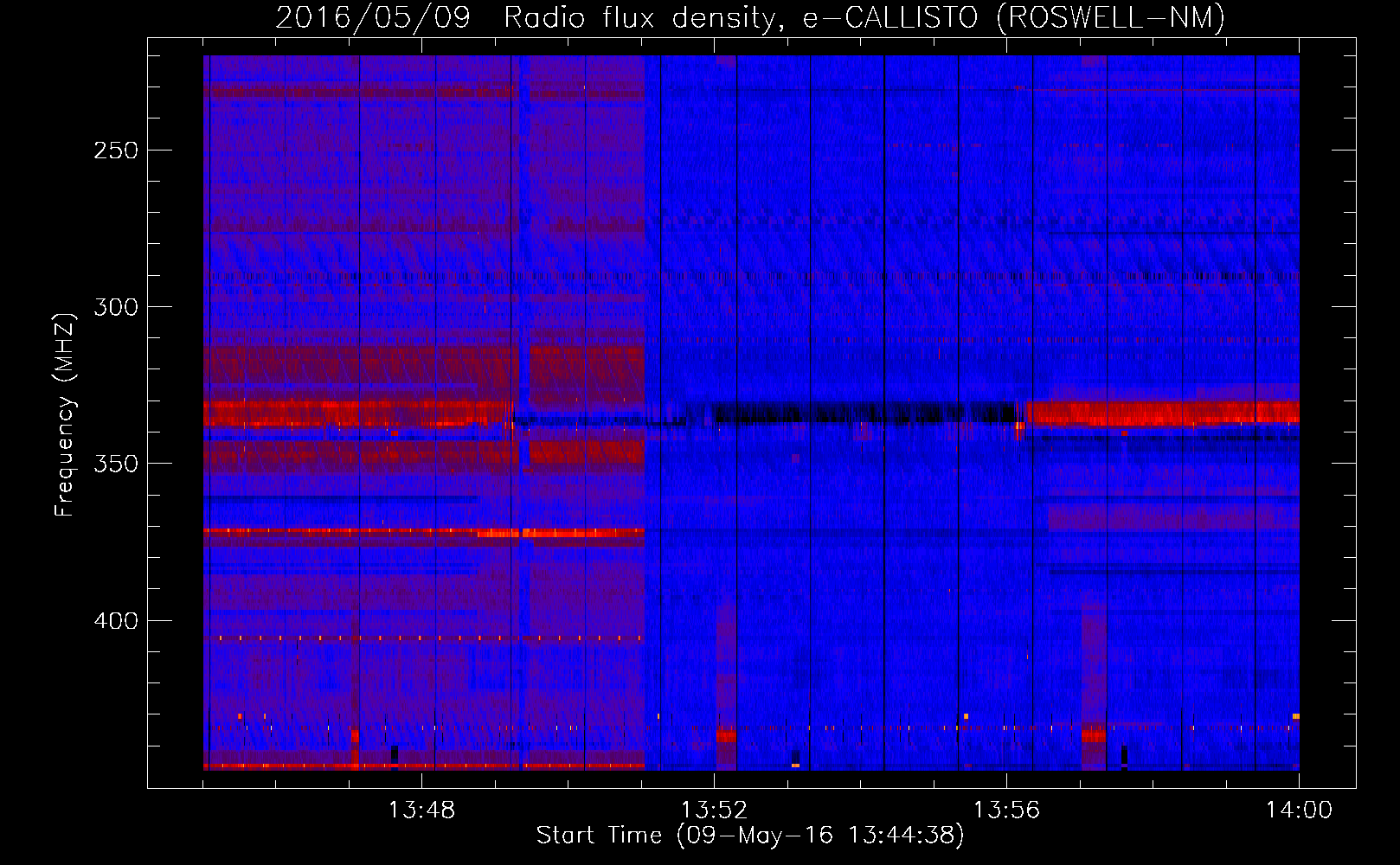Click the 13:56 time tick label
The width and height of the screenshot is (1400, 865).
coord(1006,811)
